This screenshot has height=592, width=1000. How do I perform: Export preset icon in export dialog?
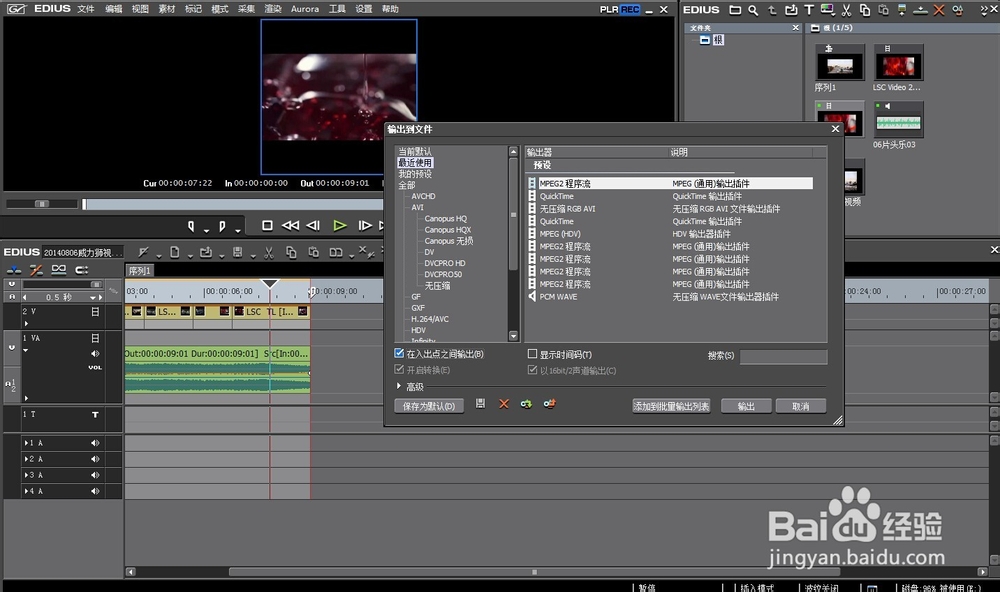[x=549, y=404]
